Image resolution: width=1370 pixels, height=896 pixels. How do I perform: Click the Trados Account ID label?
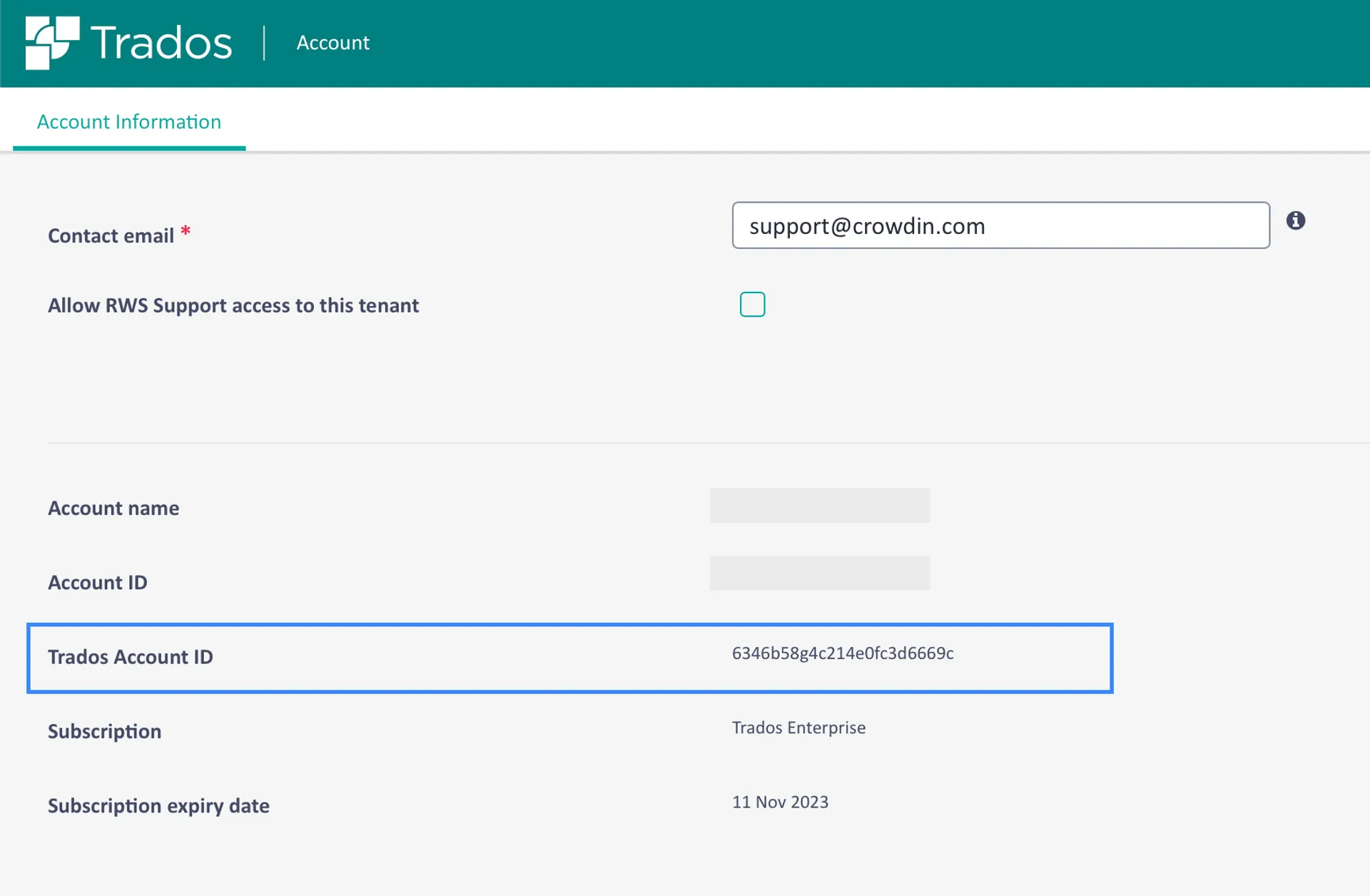point(131,657)
